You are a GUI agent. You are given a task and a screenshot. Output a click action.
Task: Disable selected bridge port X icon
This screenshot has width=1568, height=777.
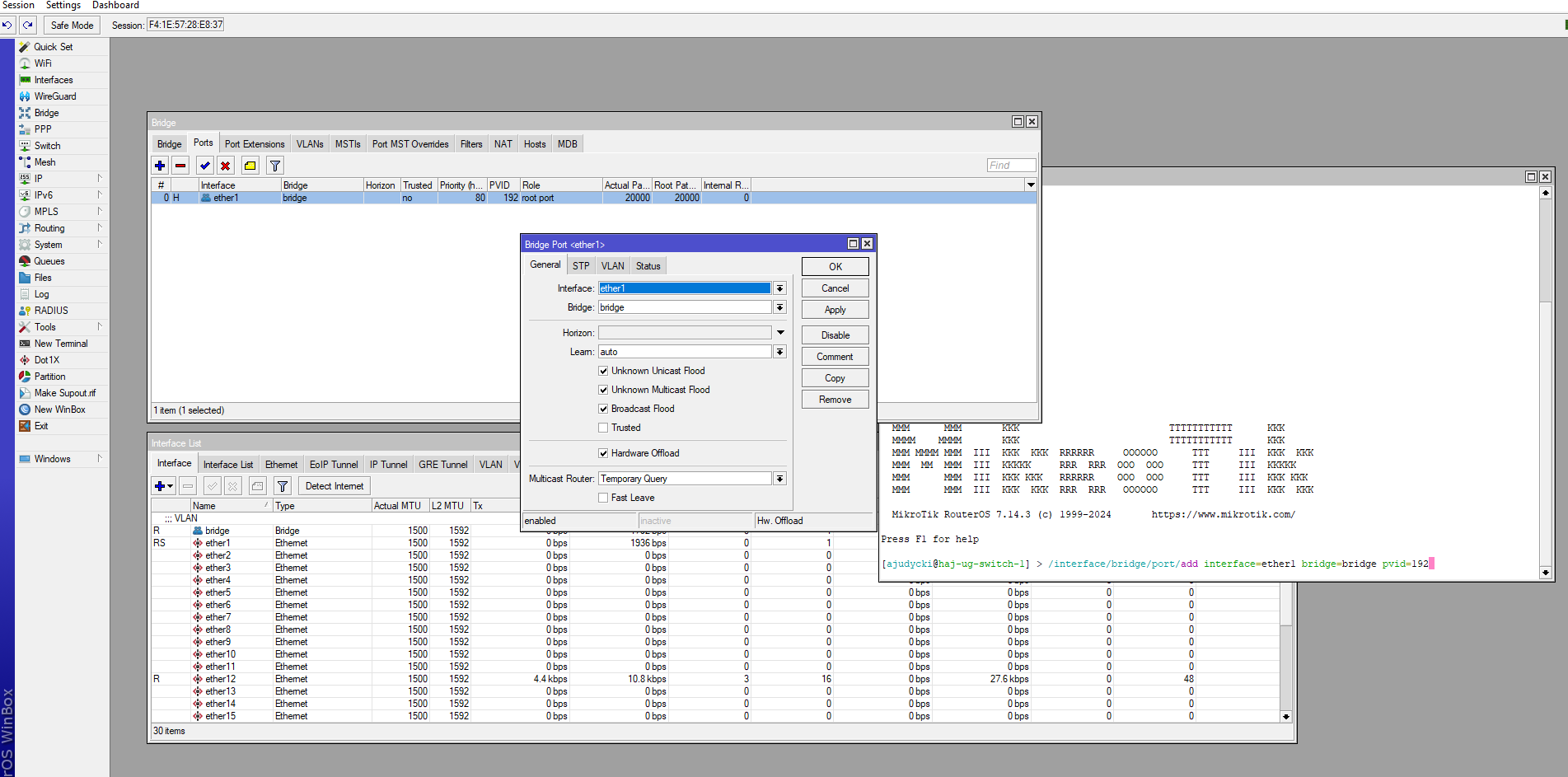[x=226, y=166]
